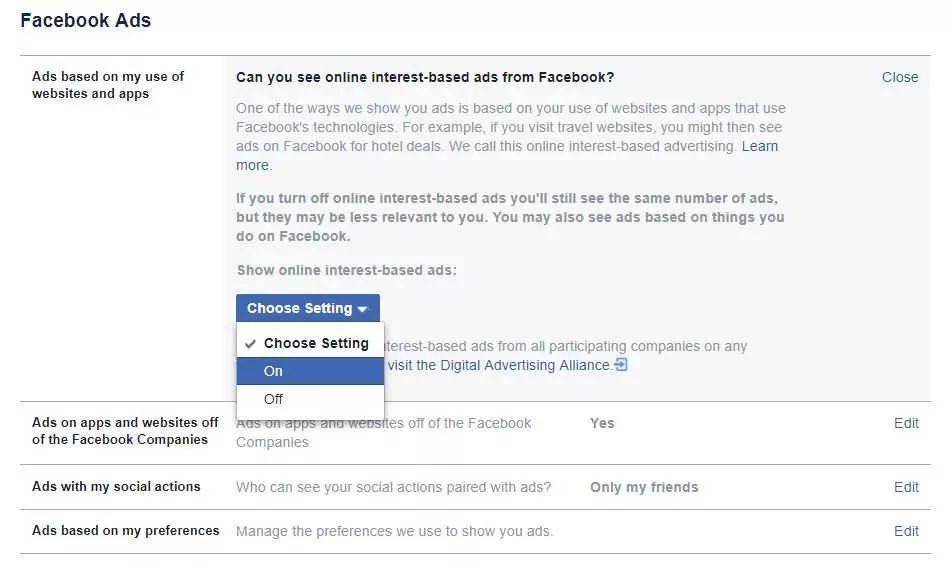952x571 pixels.
Task: Visit the Digital Advertising Alliance link
Action: [499, 365]
